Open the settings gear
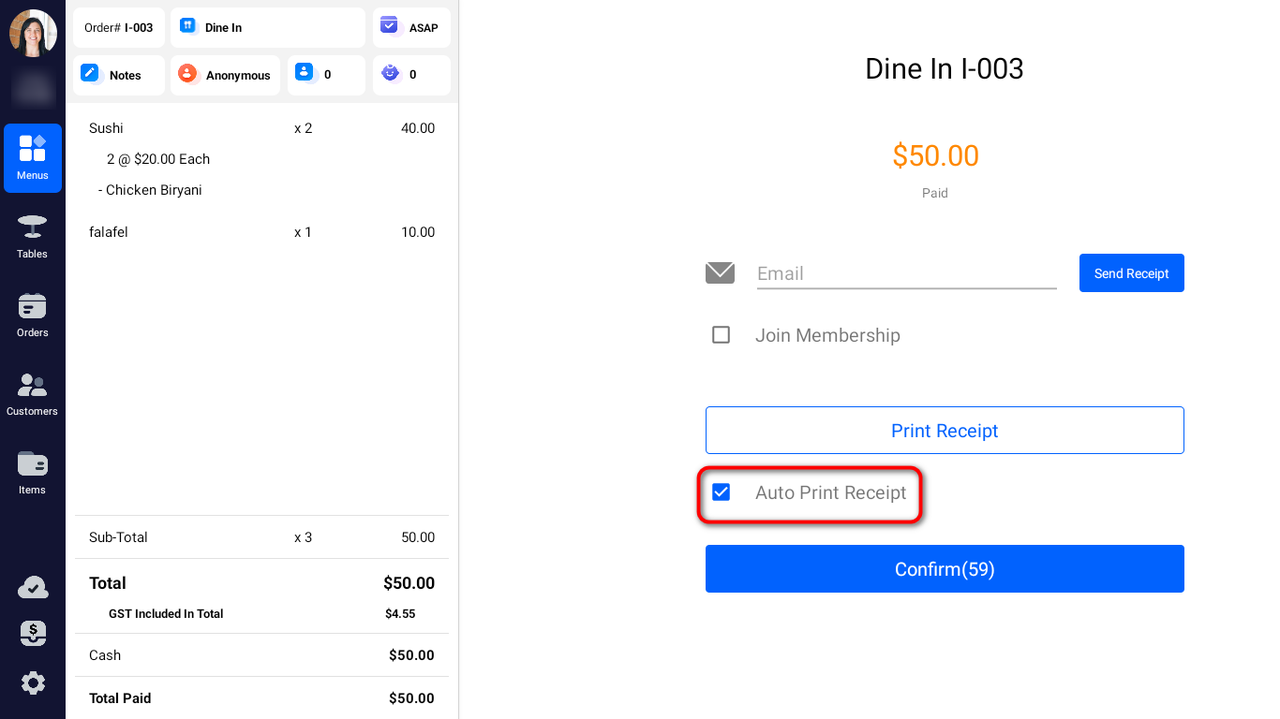Viewport: 1280px width, 719px height. [x=33, y=683]
